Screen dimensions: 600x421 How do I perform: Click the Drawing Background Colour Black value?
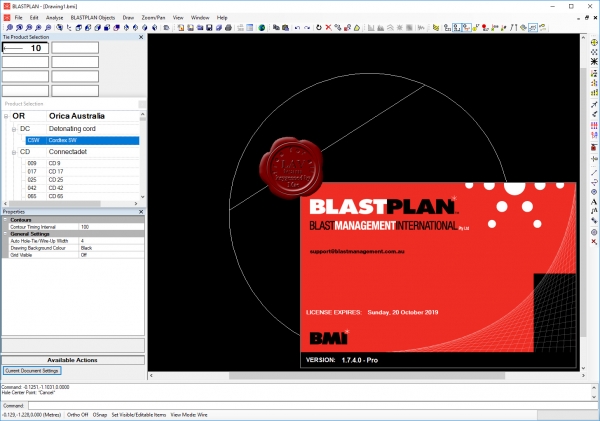(x=111, y=248)
